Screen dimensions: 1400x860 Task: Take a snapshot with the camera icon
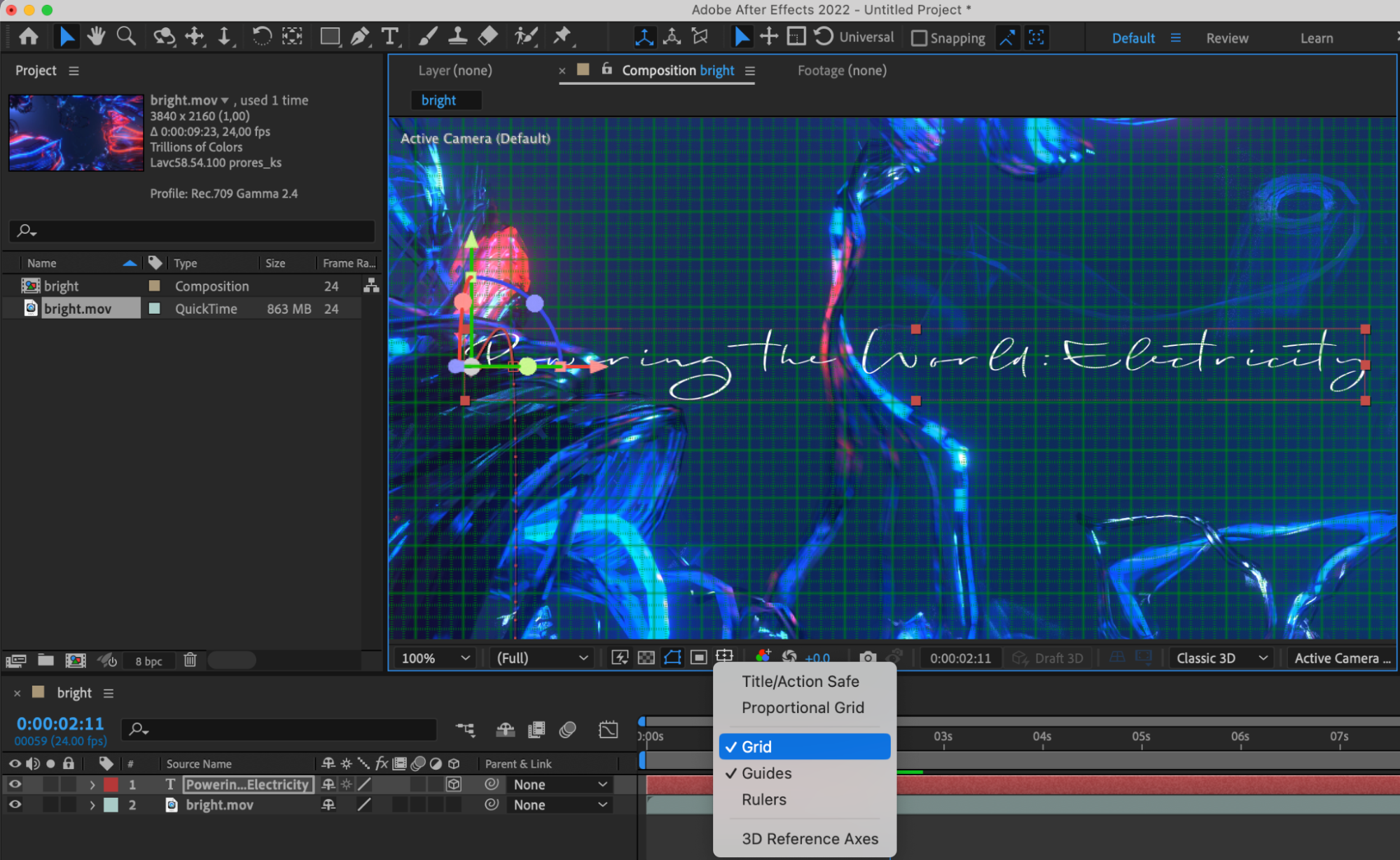tap(868, 658)
